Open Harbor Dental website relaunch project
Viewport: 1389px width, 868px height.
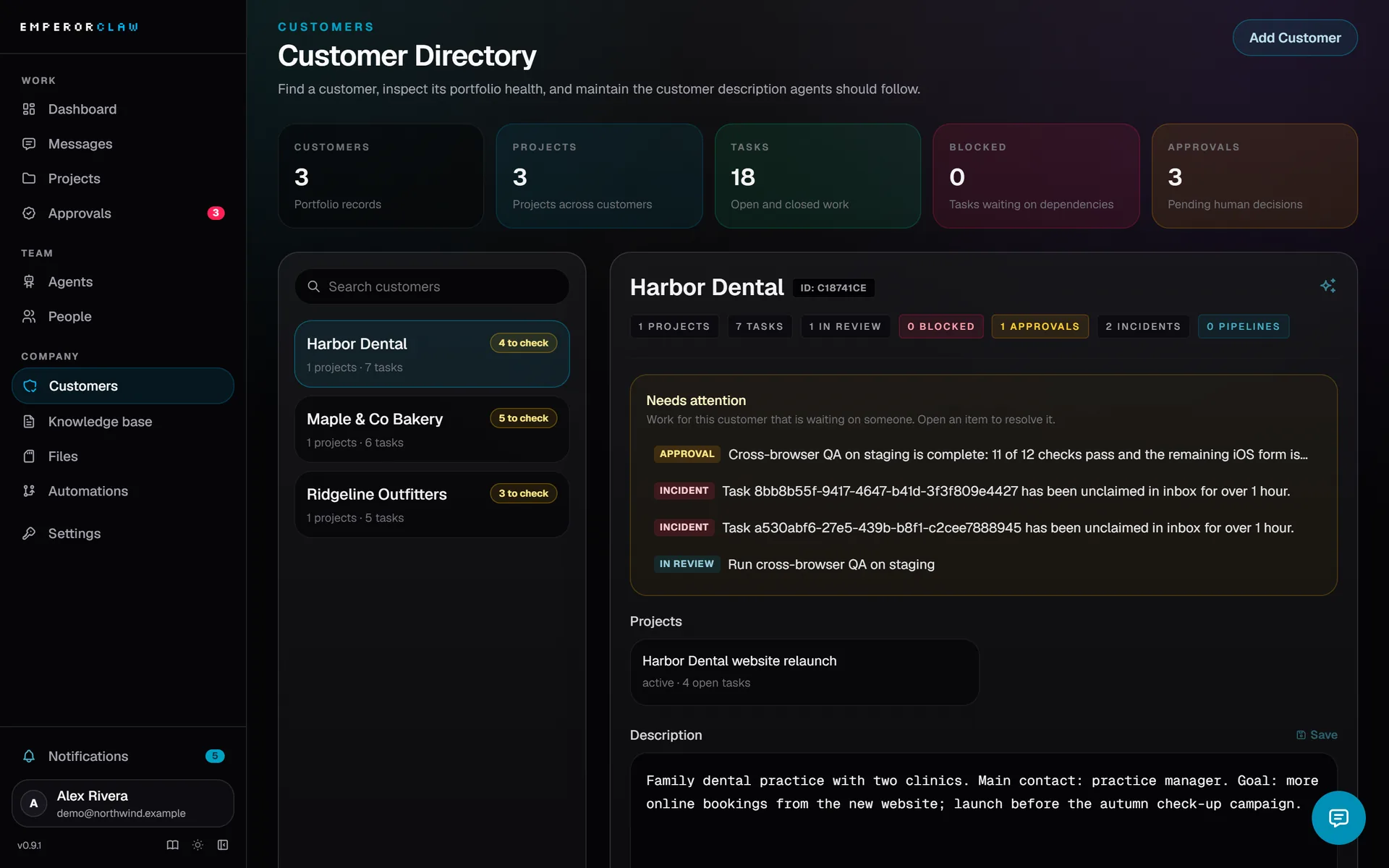click(x=804, y=672)
